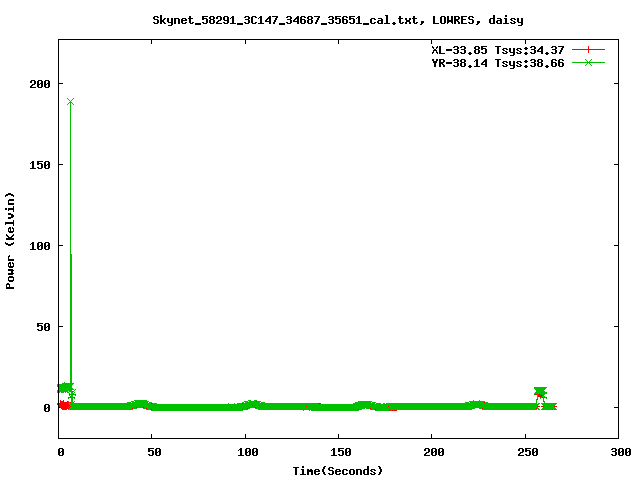Click x-axis tick label 150

pos(341,452)
